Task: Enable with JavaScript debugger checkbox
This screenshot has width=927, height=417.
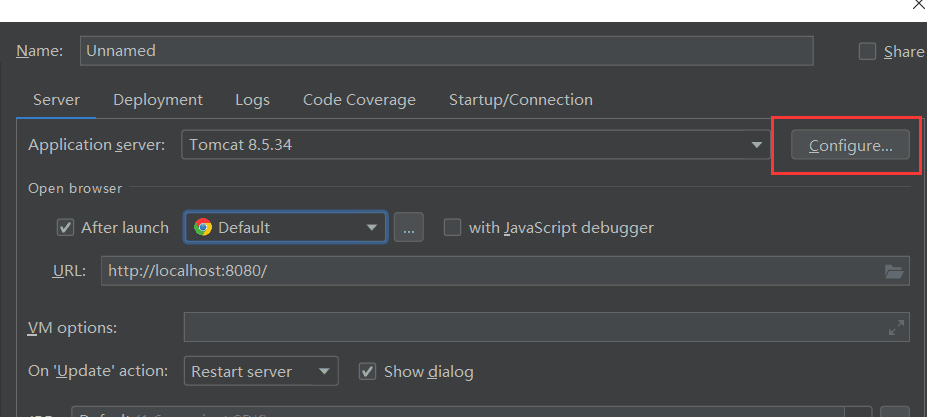Action: 452,227
